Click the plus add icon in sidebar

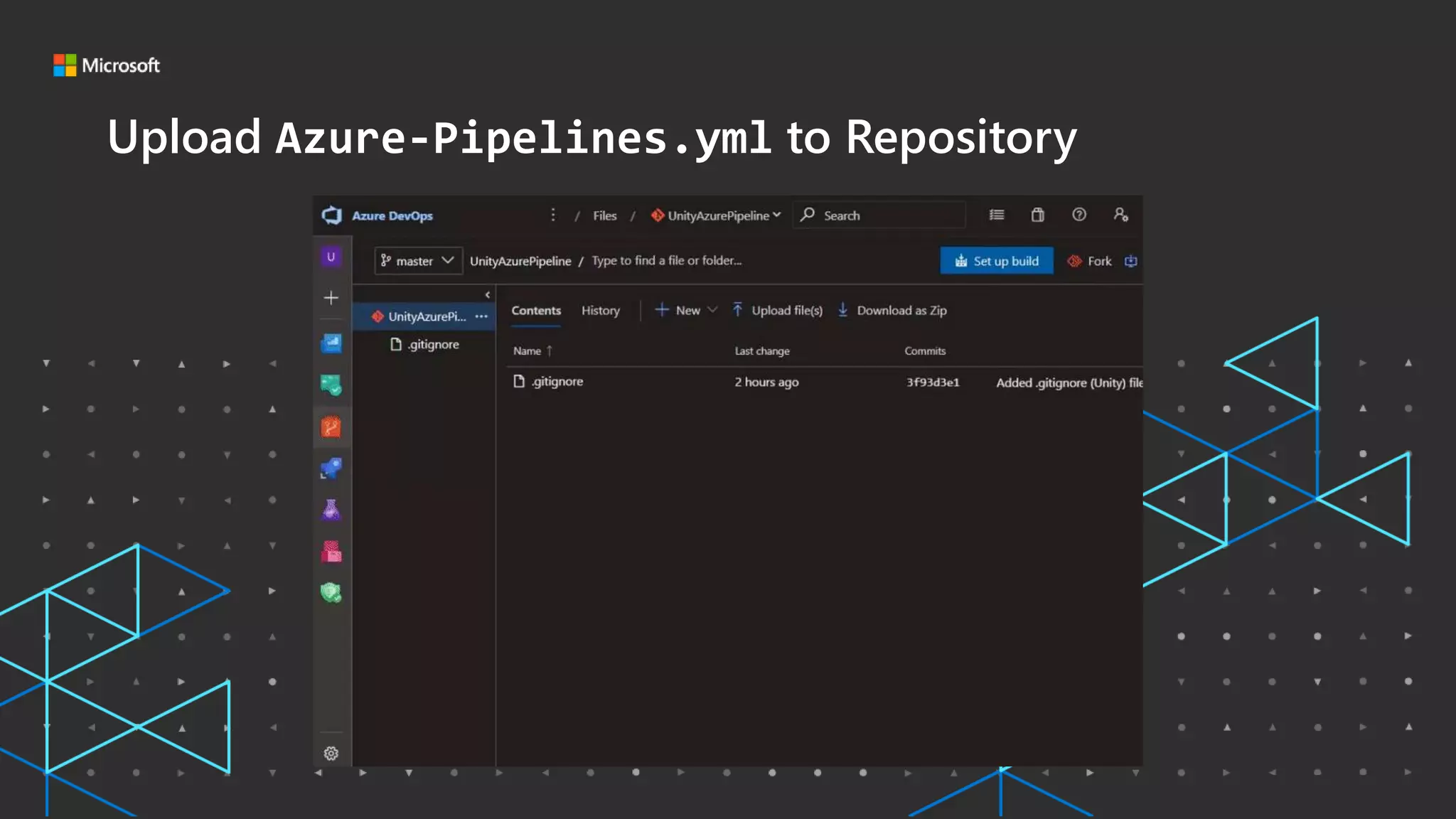pos(331,298)
